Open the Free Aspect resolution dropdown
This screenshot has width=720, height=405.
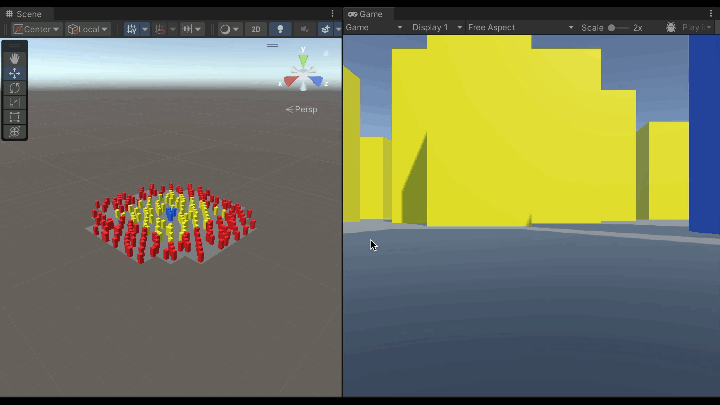[x=521, y=28]
